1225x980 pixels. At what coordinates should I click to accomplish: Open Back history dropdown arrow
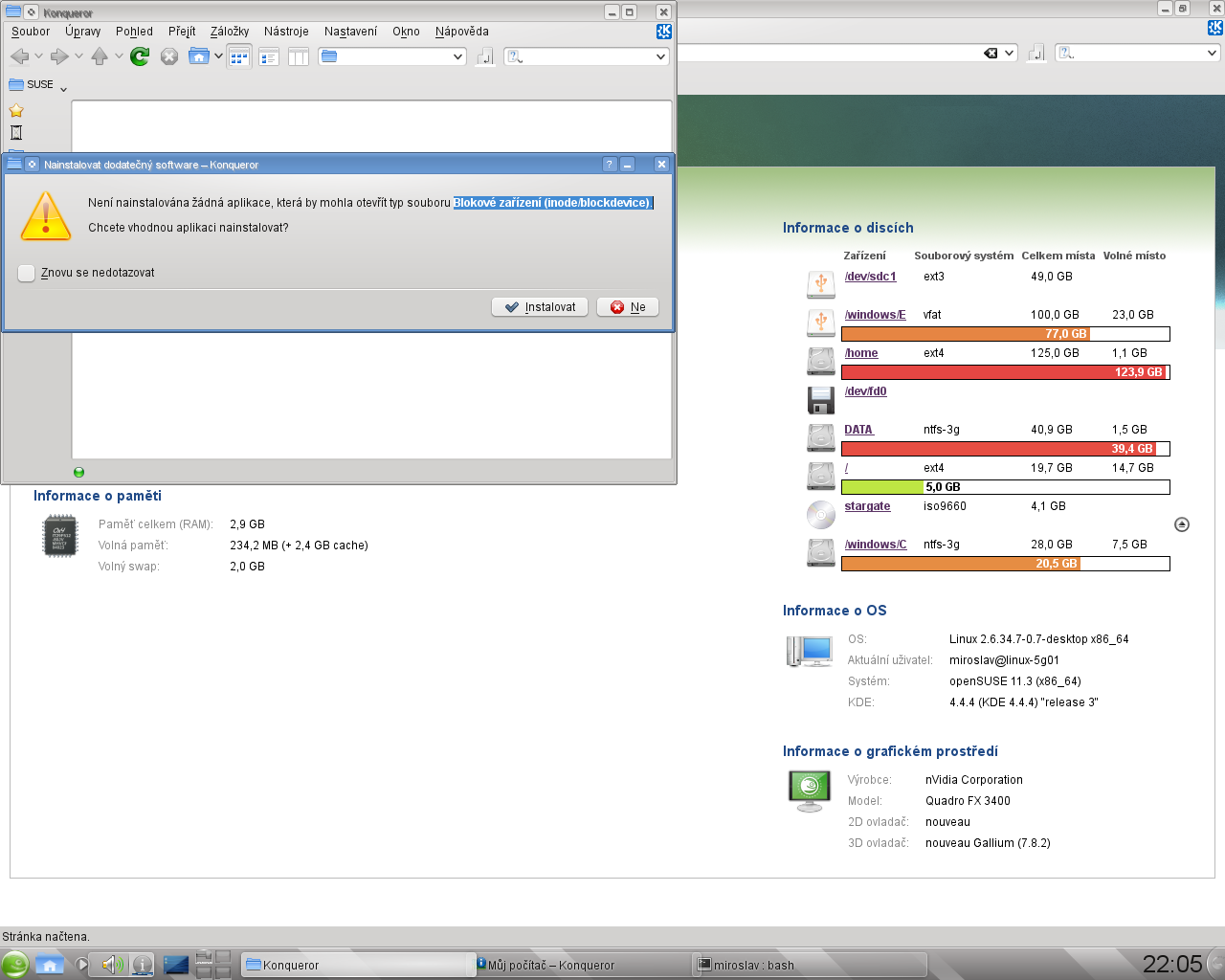[x=38, y=56]
